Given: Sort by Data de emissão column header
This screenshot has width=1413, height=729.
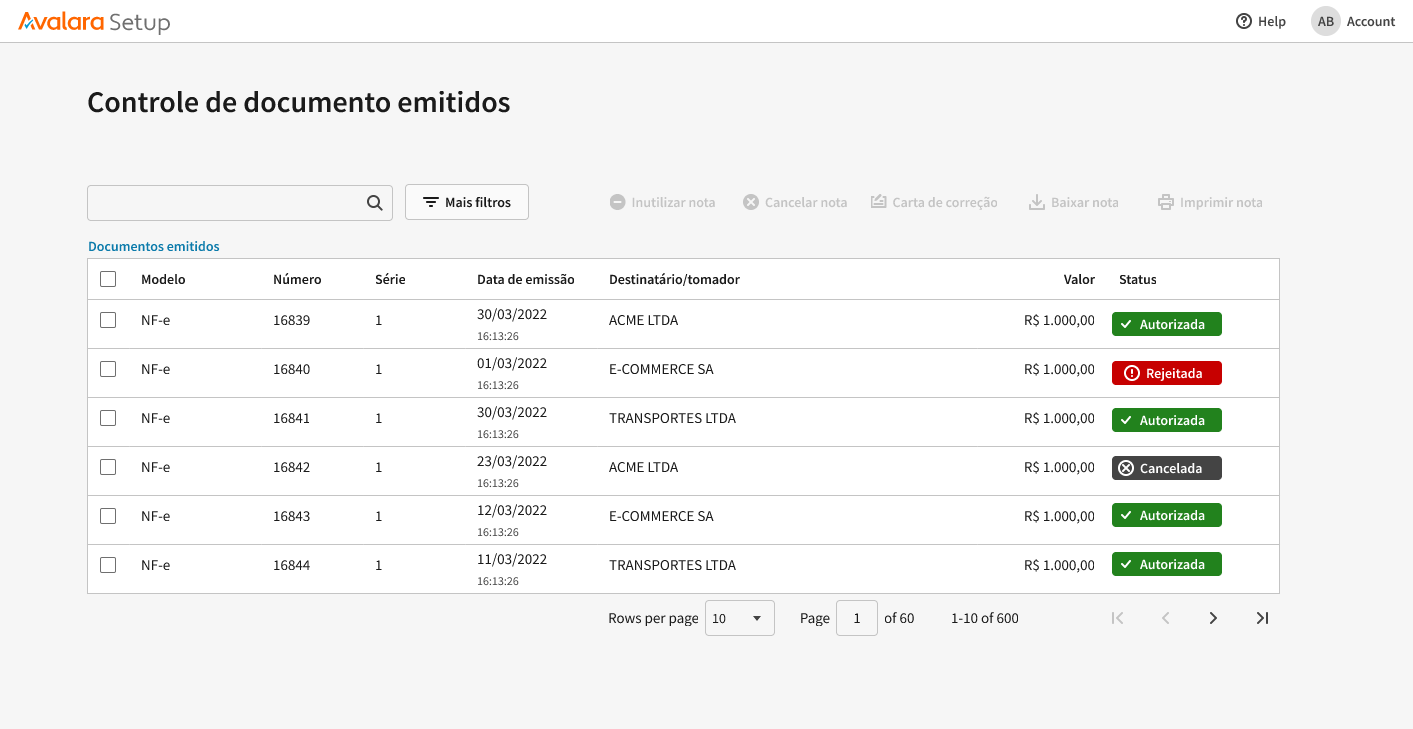Looking at the screenshot, I should pos(525,279).
